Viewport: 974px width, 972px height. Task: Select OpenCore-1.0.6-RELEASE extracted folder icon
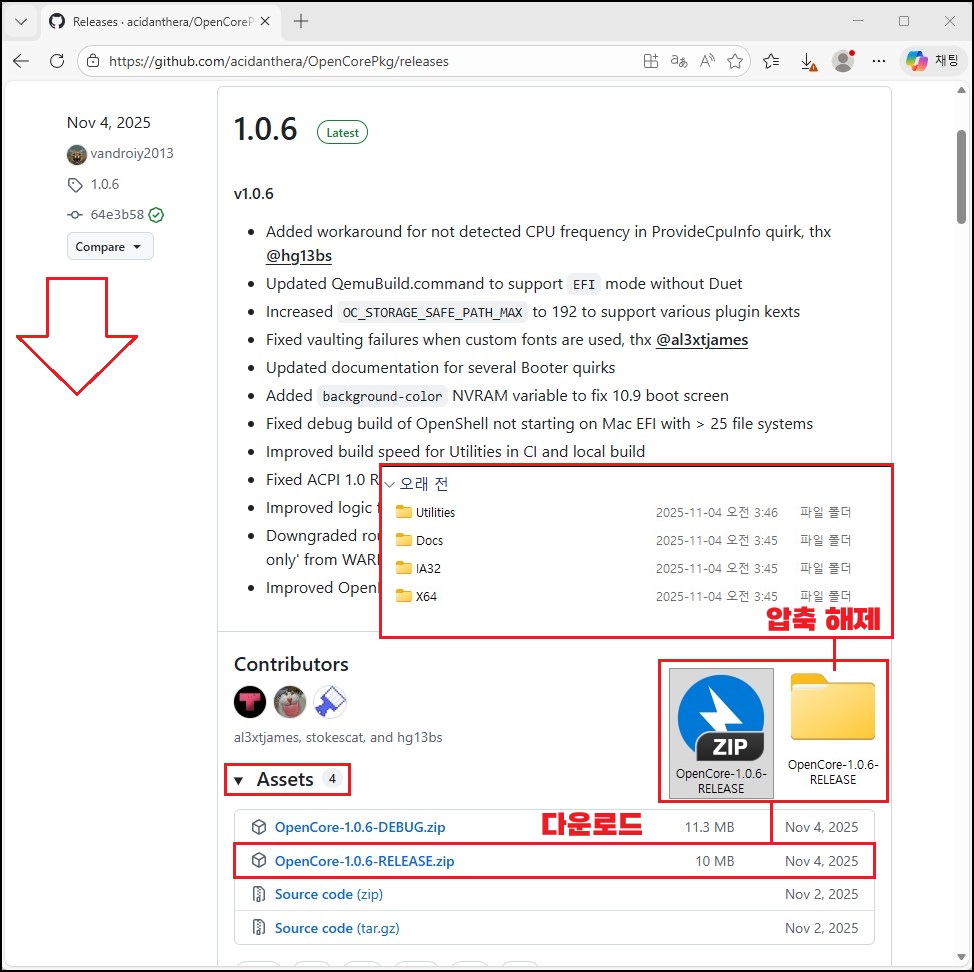[832, 730]
